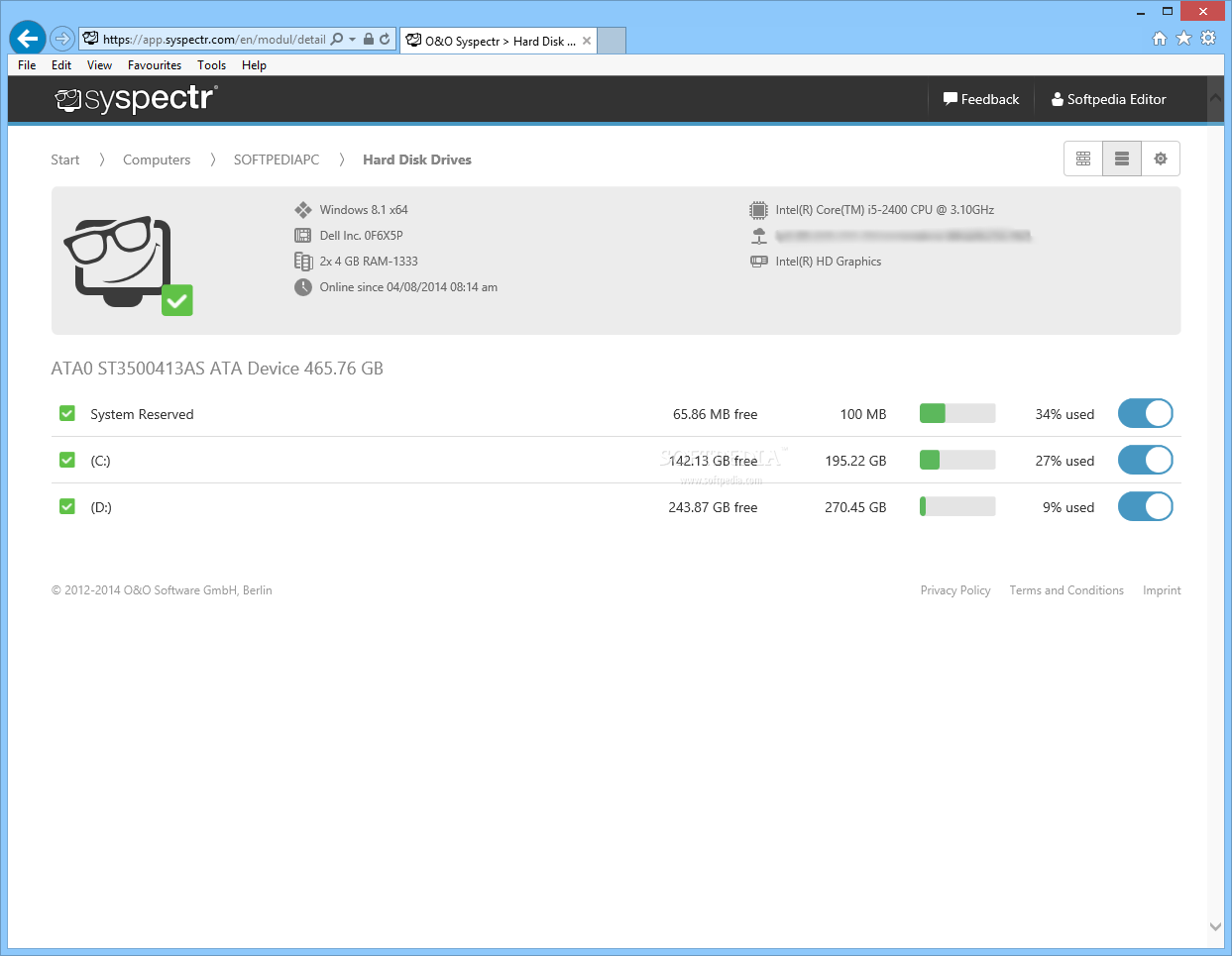Viewport: 1232px width, 956px height.
Task: Collapse the header with the arrow
Action: (x=1215, y=98)
